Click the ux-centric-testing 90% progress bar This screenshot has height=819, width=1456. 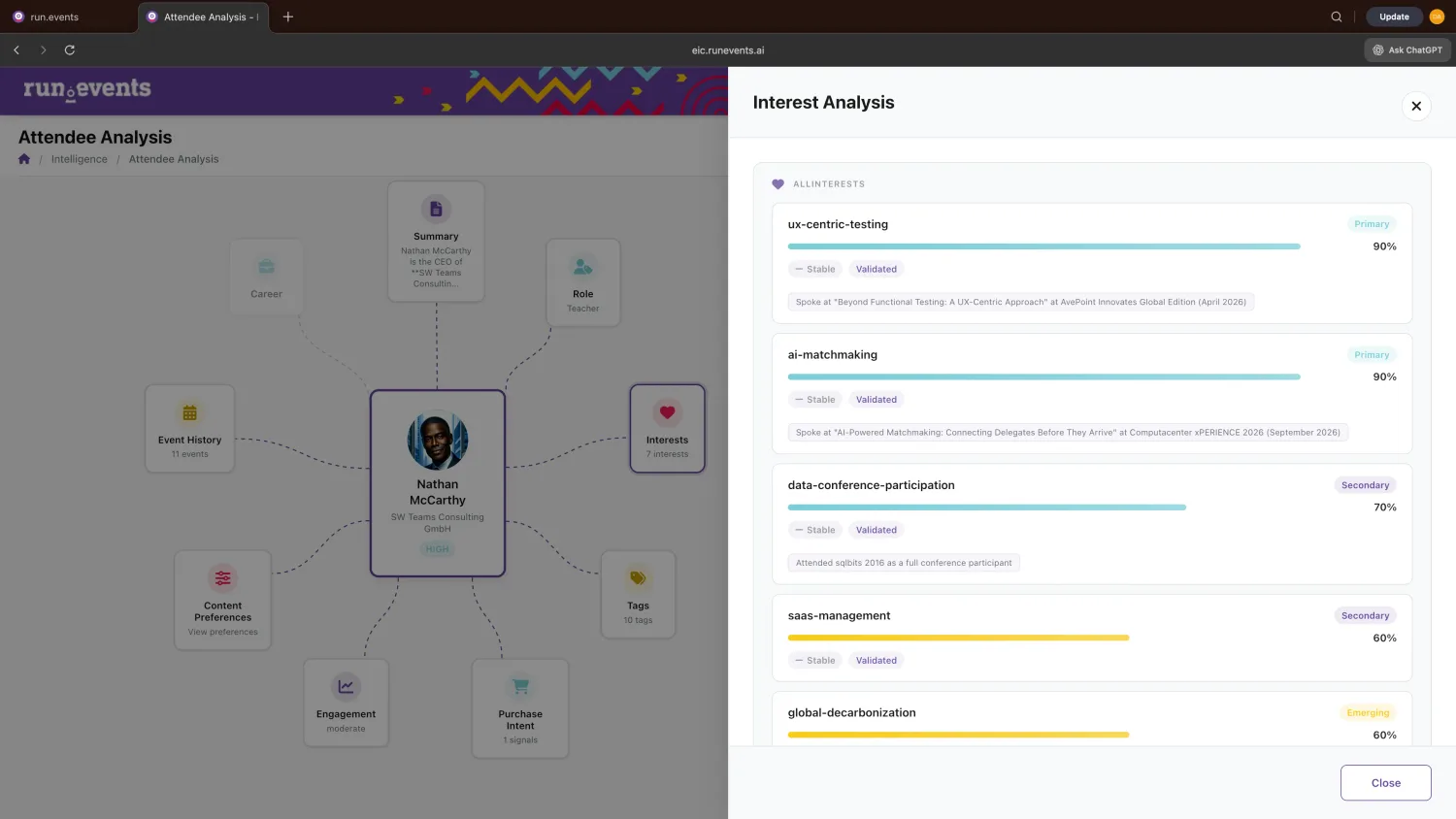(1043, 246)
